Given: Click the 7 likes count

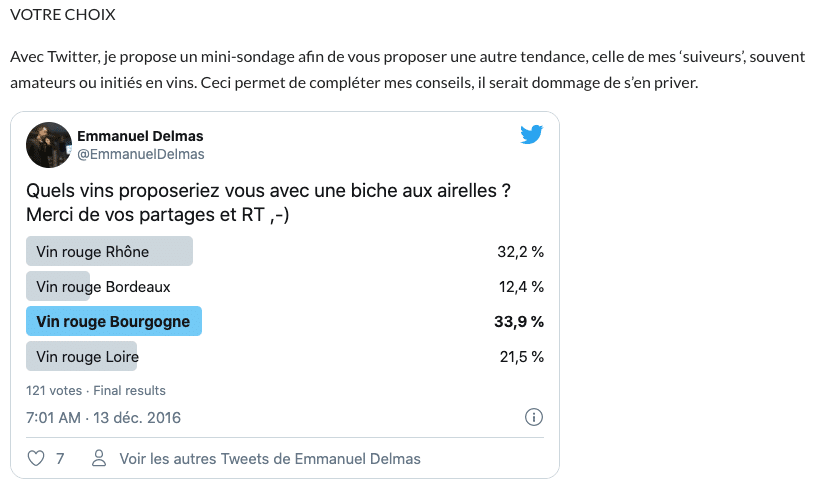Looking at the screenshot, I should pos(60,459).
